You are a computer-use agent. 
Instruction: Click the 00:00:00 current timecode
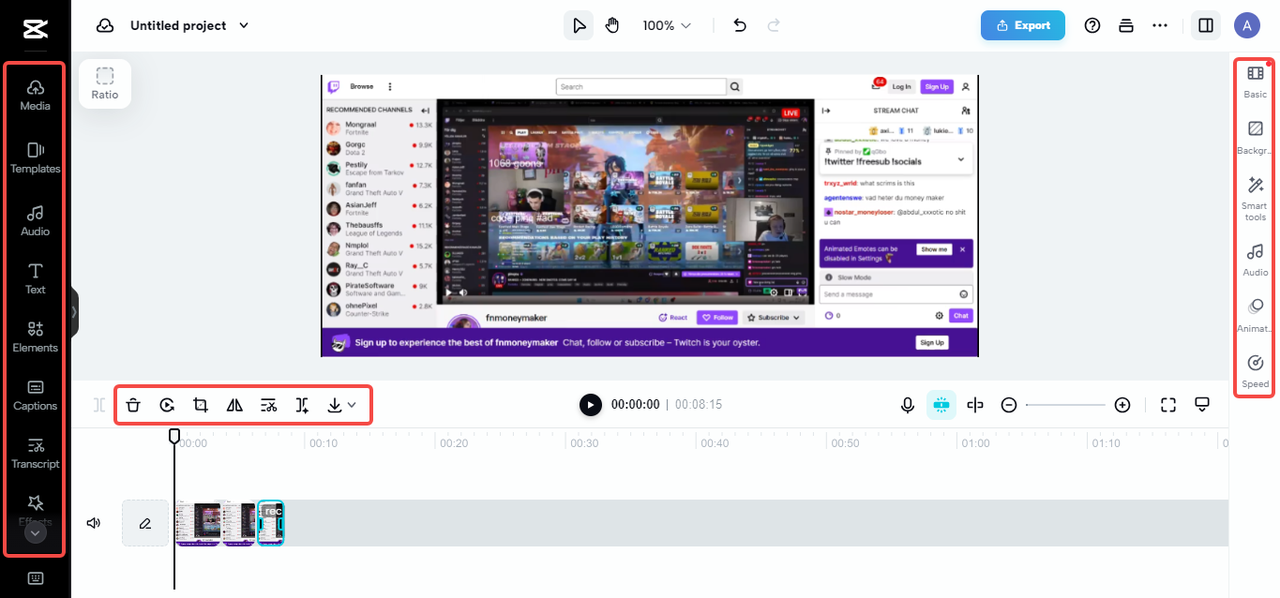click(x=635, y=405)
